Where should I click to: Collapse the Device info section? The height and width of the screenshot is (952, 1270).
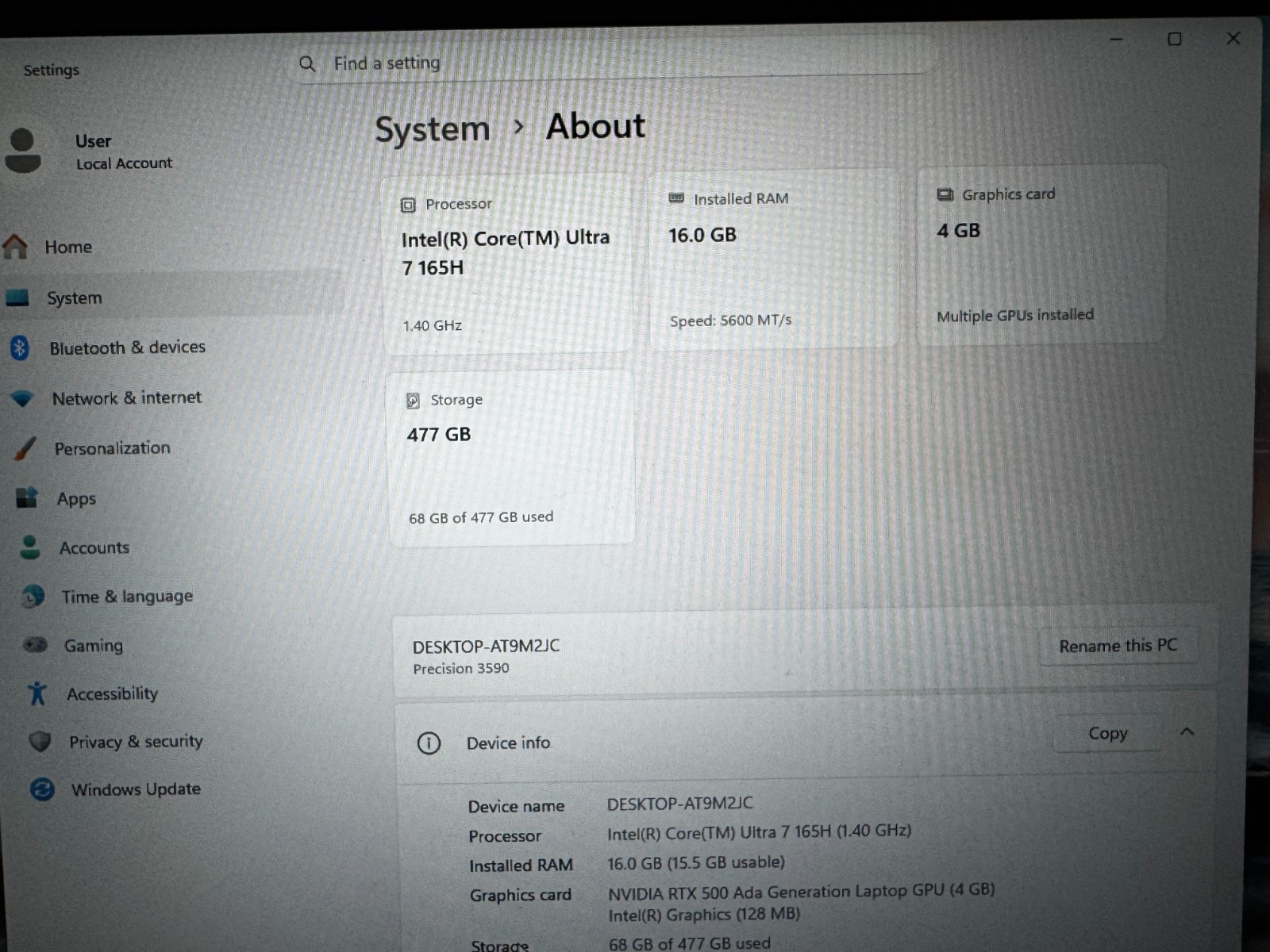[x=1187, y=731]
